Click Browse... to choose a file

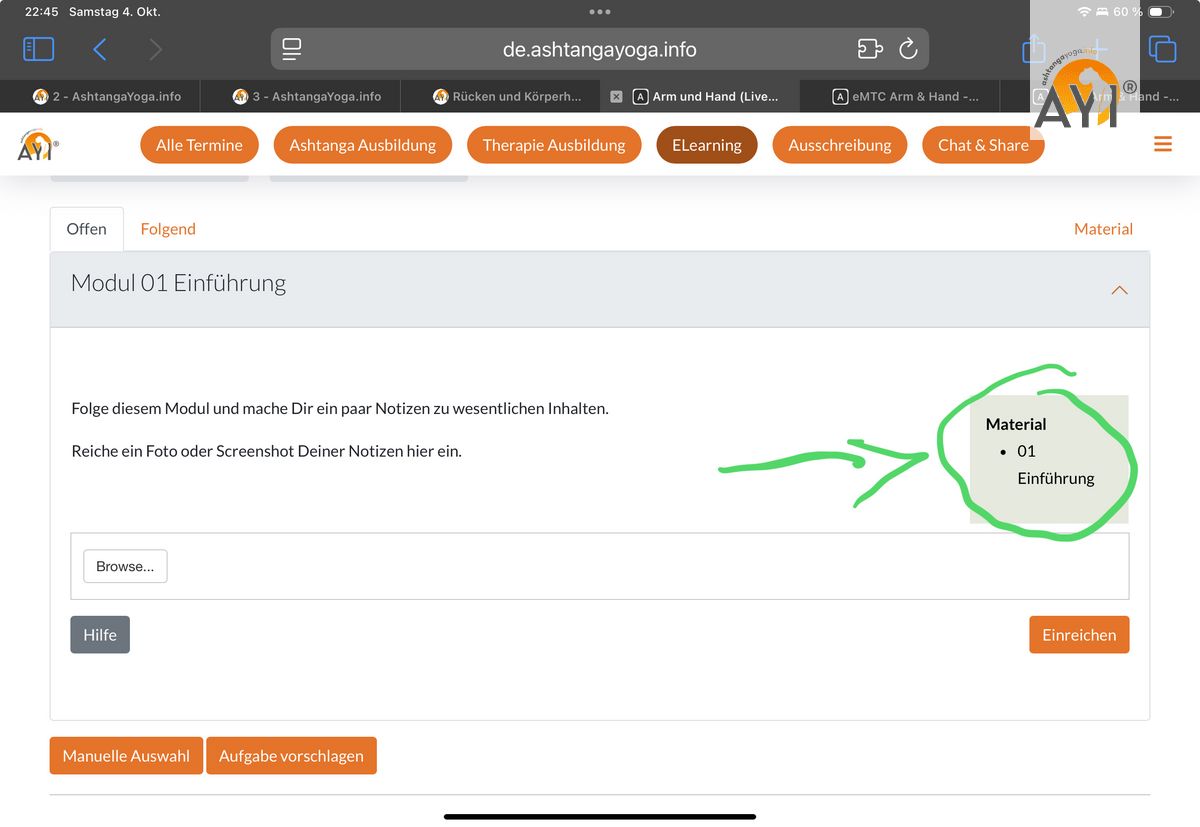click(x=125, y=566)
